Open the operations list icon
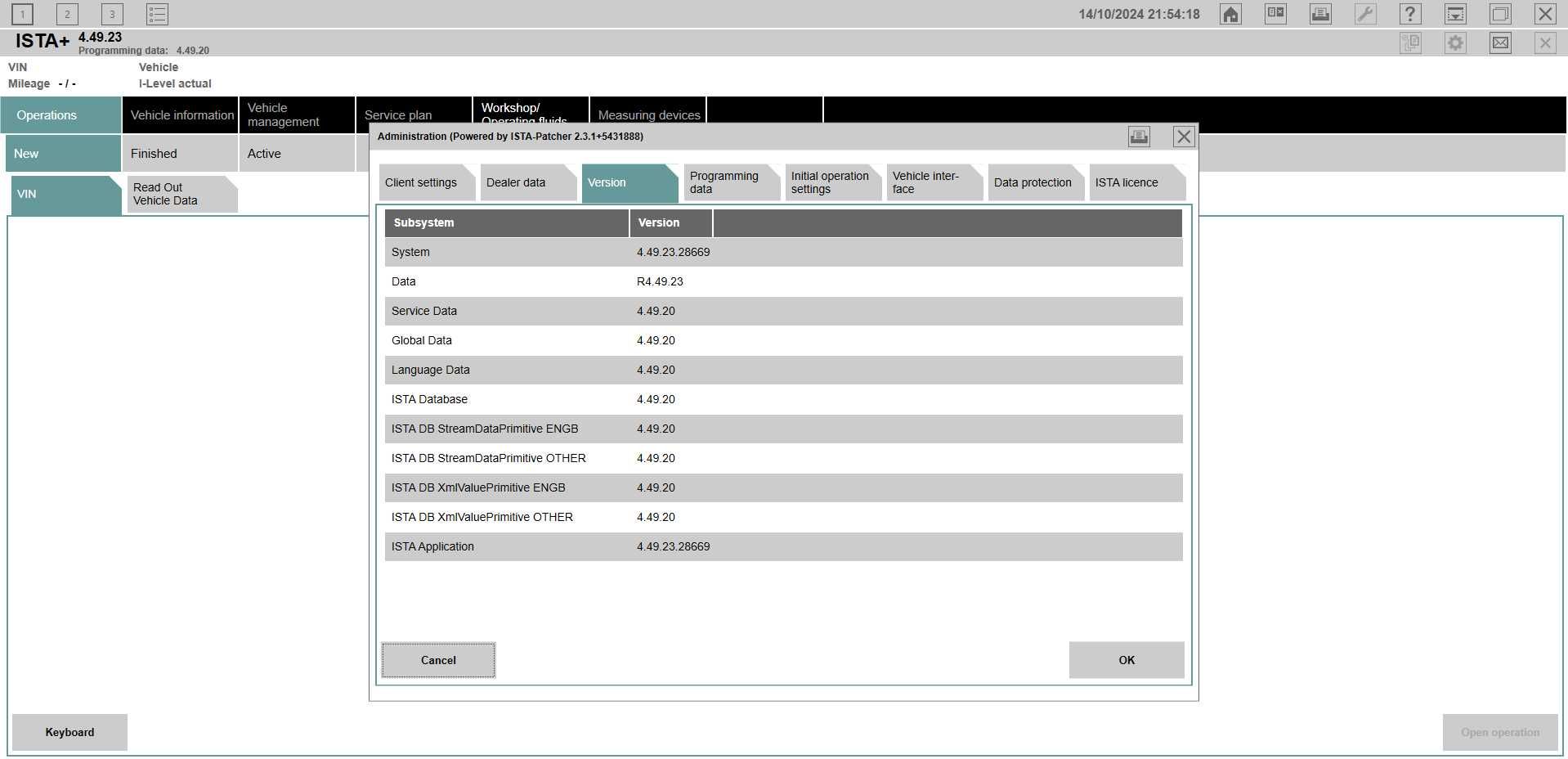Image resolution: width=1568 pixels, height=759 pixels. 157,14
